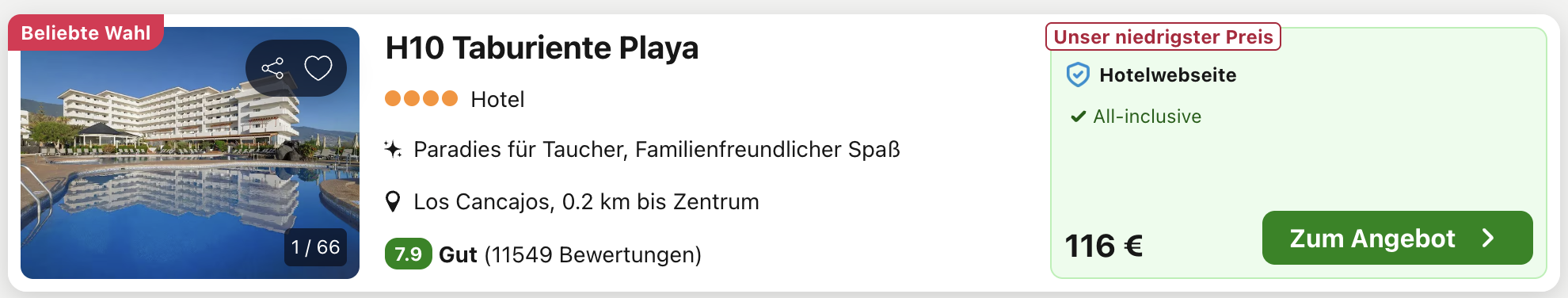Click the share icon on hotel photo
The height and width of the screenshot is (298, 1568).
(x=272, y=68)
